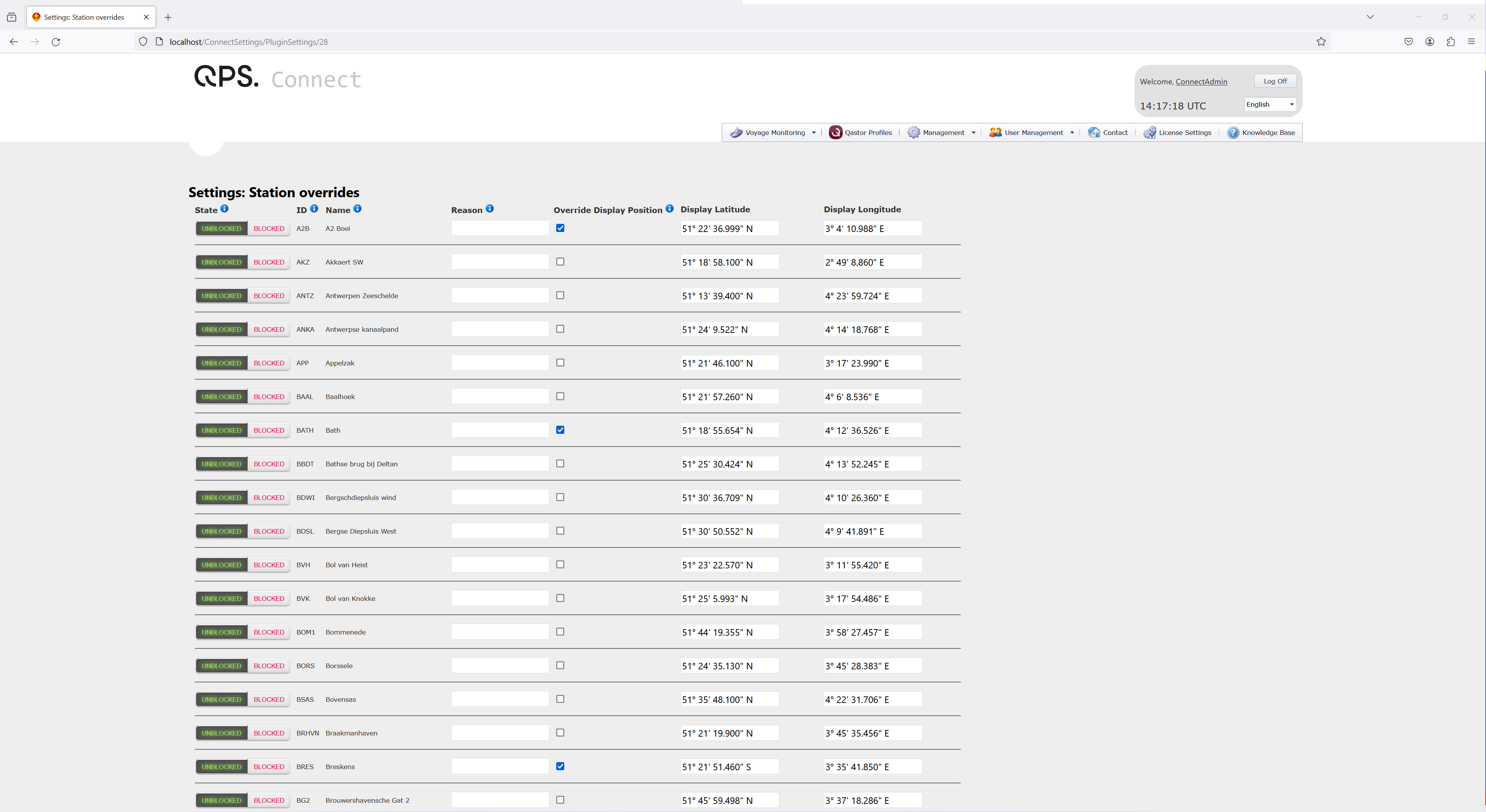The image size is (1486, 812).
Task: Set Appelzak station state to BLOCKED
Action: point(269,363)
